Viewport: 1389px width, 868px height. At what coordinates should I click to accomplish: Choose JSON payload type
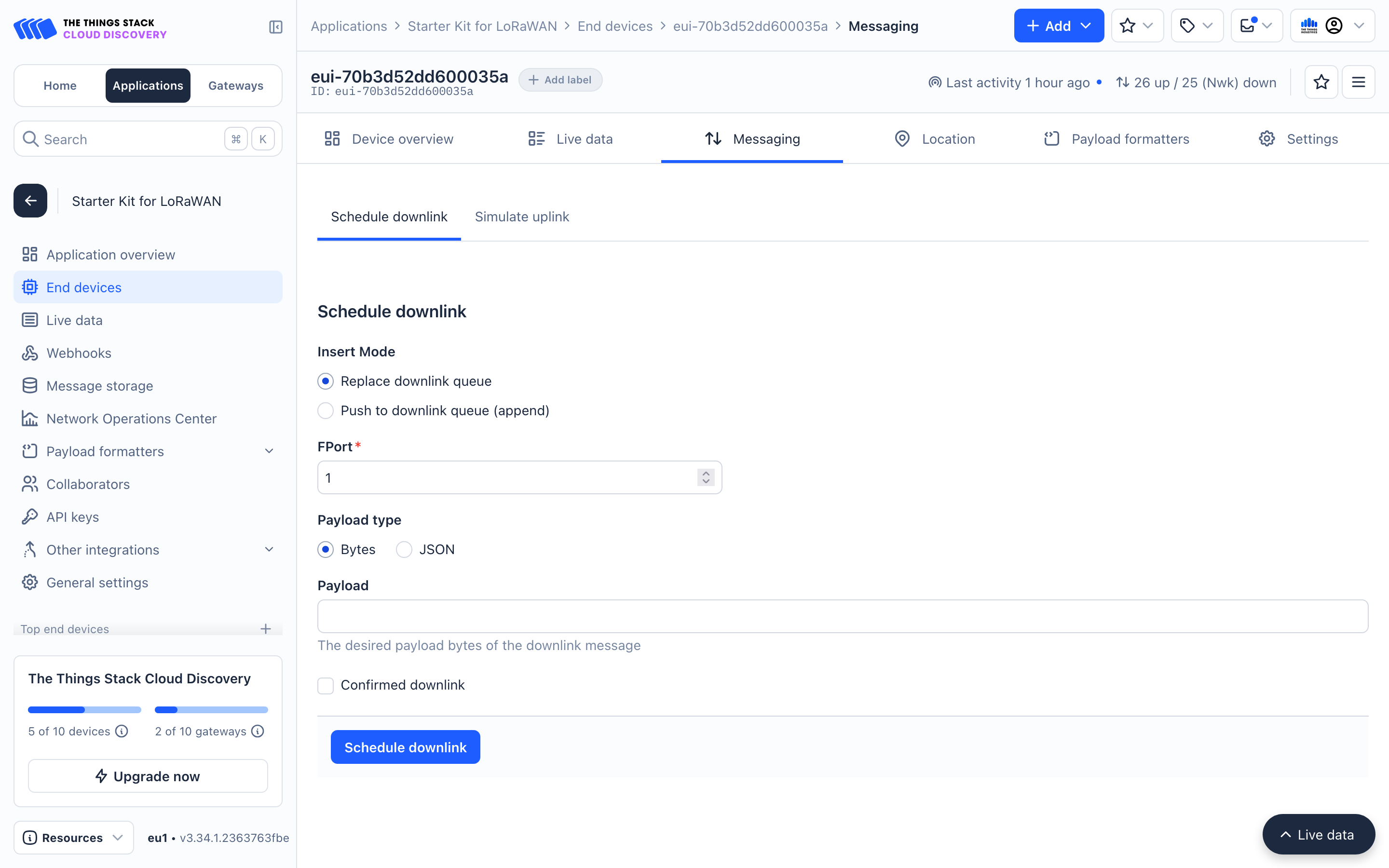[x=404, y=549]
